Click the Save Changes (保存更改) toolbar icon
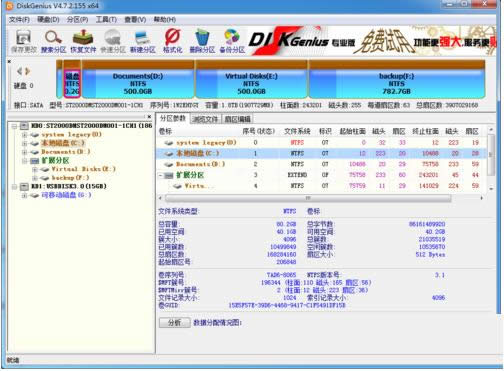 coord(23,41)
